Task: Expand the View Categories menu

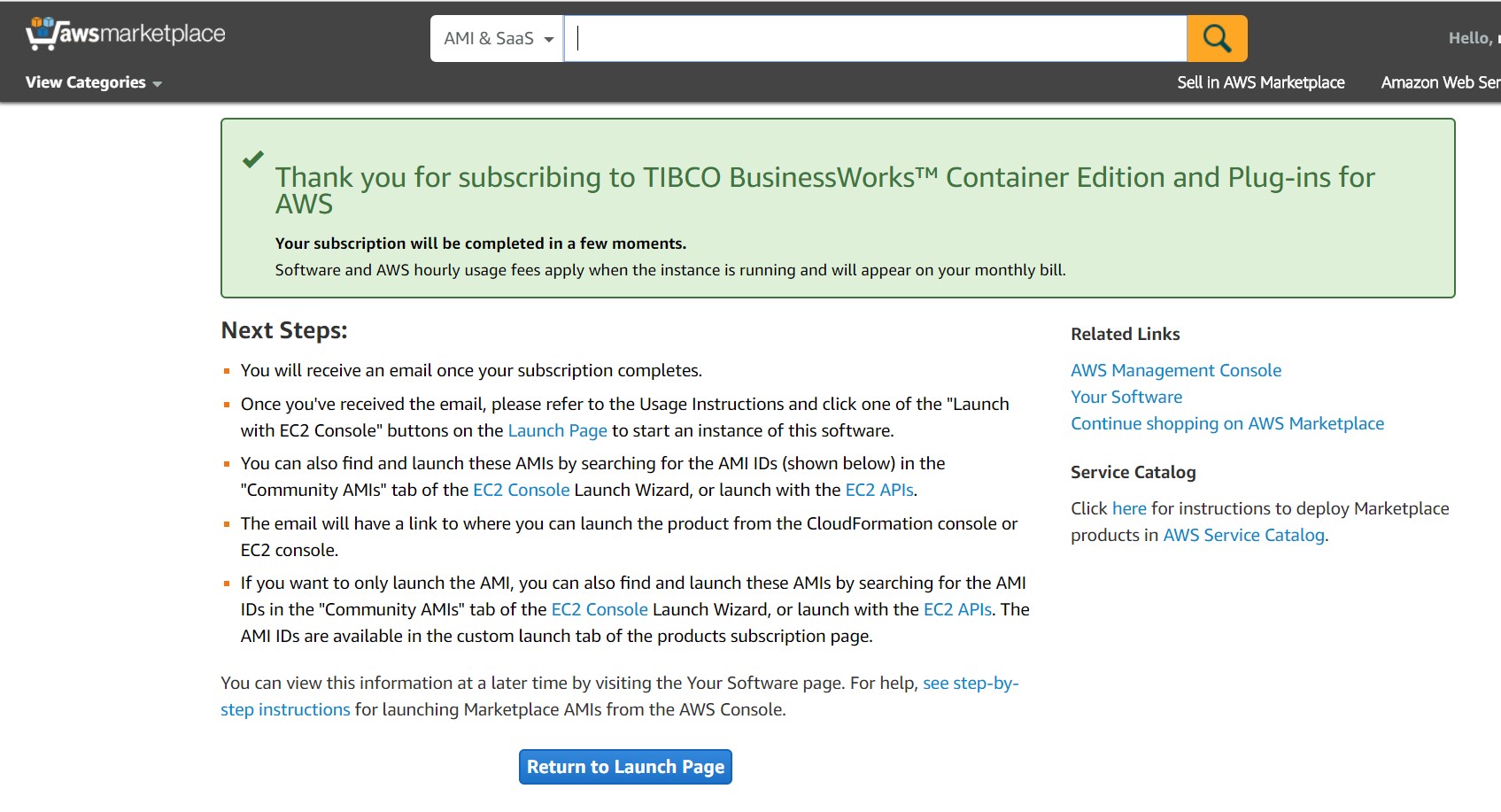Action: [93, 82]
